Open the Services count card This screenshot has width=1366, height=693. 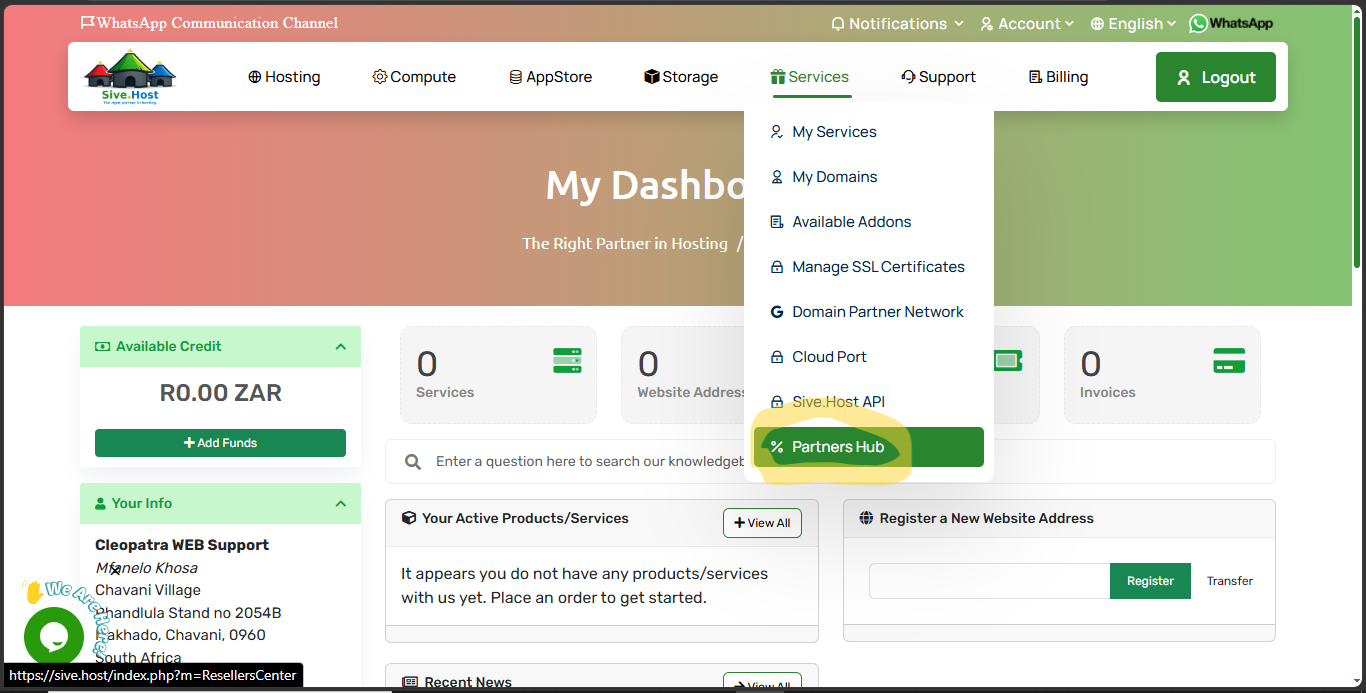click(x=498, y=375)
